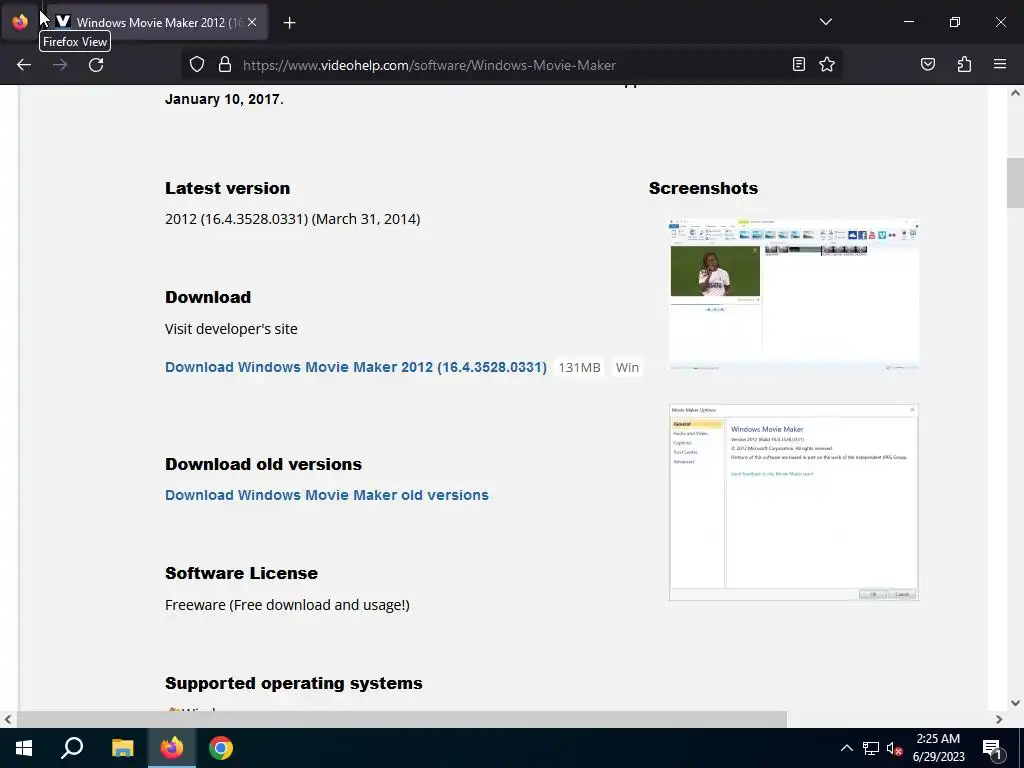
Task: Select the Windows Movie Maker 2012 tab
Action: [x=157, y=22]
